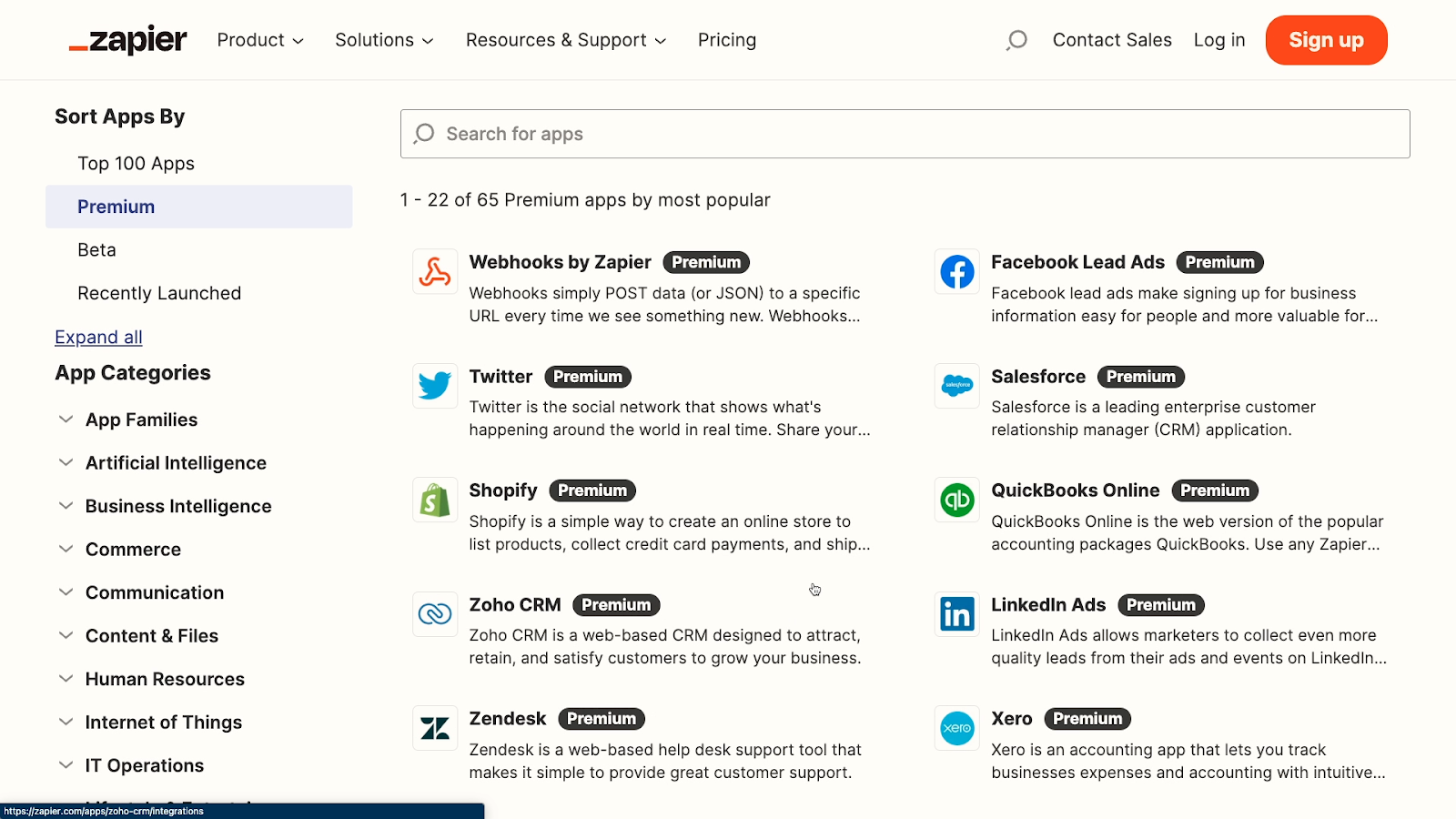The image size is (1456, 819).
Task: Select Recently Launched sort option
Action: click(159, 293)
